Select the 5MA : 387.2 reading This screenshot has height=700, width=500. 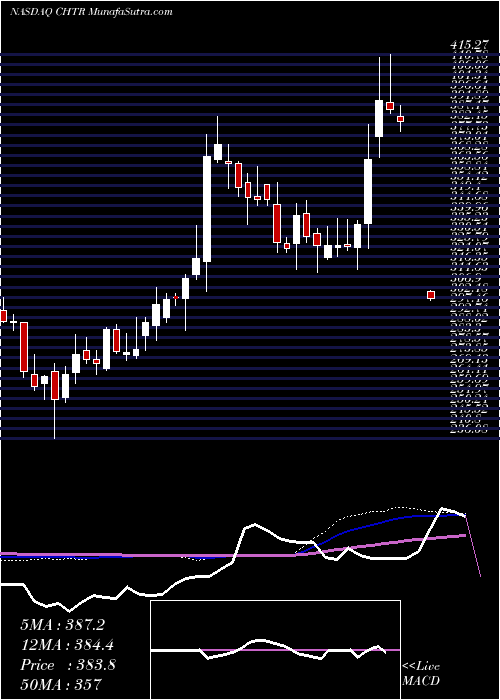62,625
